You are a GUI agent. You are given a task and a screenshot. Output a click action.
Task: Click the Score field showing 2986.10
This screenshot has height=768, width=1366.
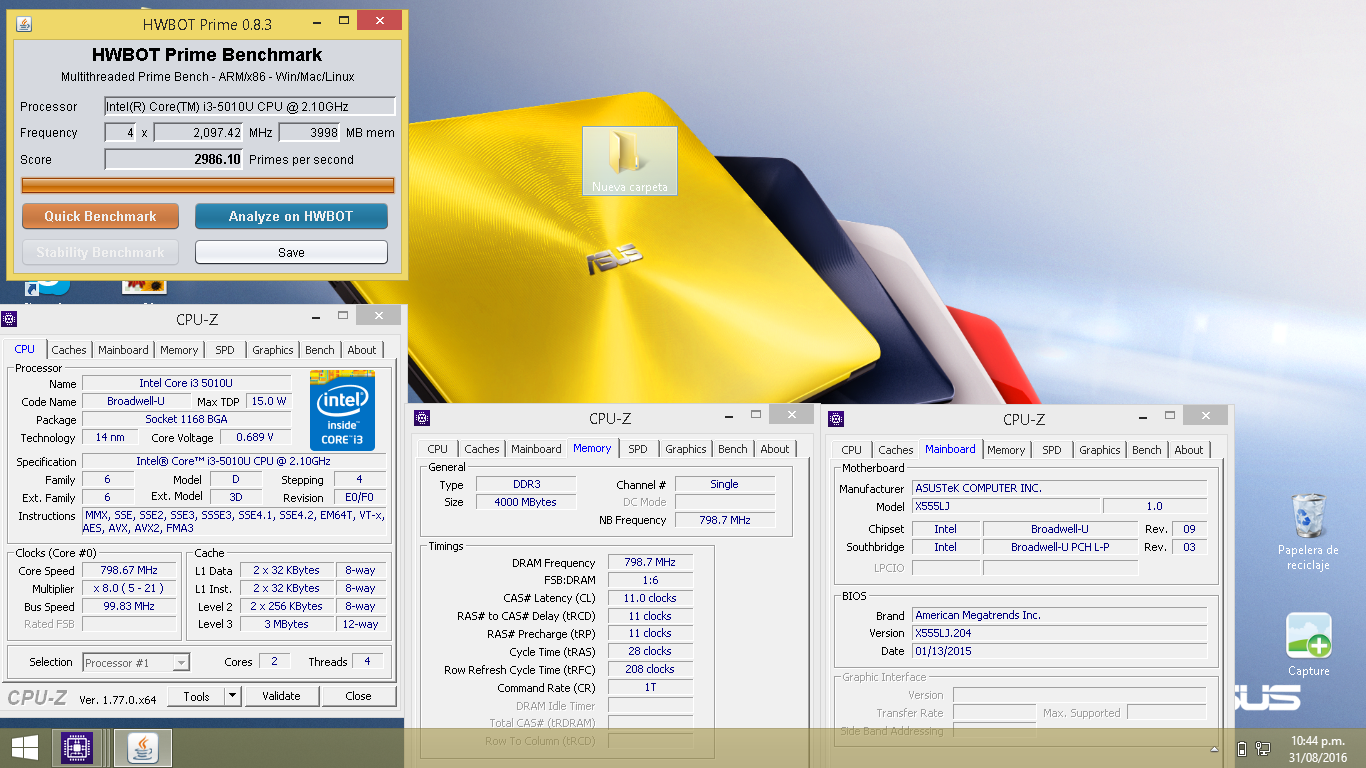[x=174, y=159]
